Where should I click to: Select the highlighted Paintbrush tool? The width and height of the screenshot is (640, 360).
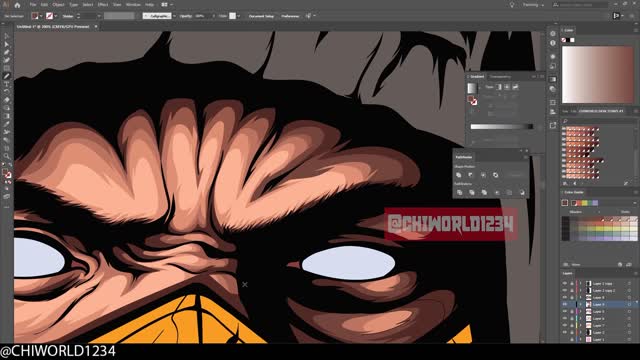point(7,76)
